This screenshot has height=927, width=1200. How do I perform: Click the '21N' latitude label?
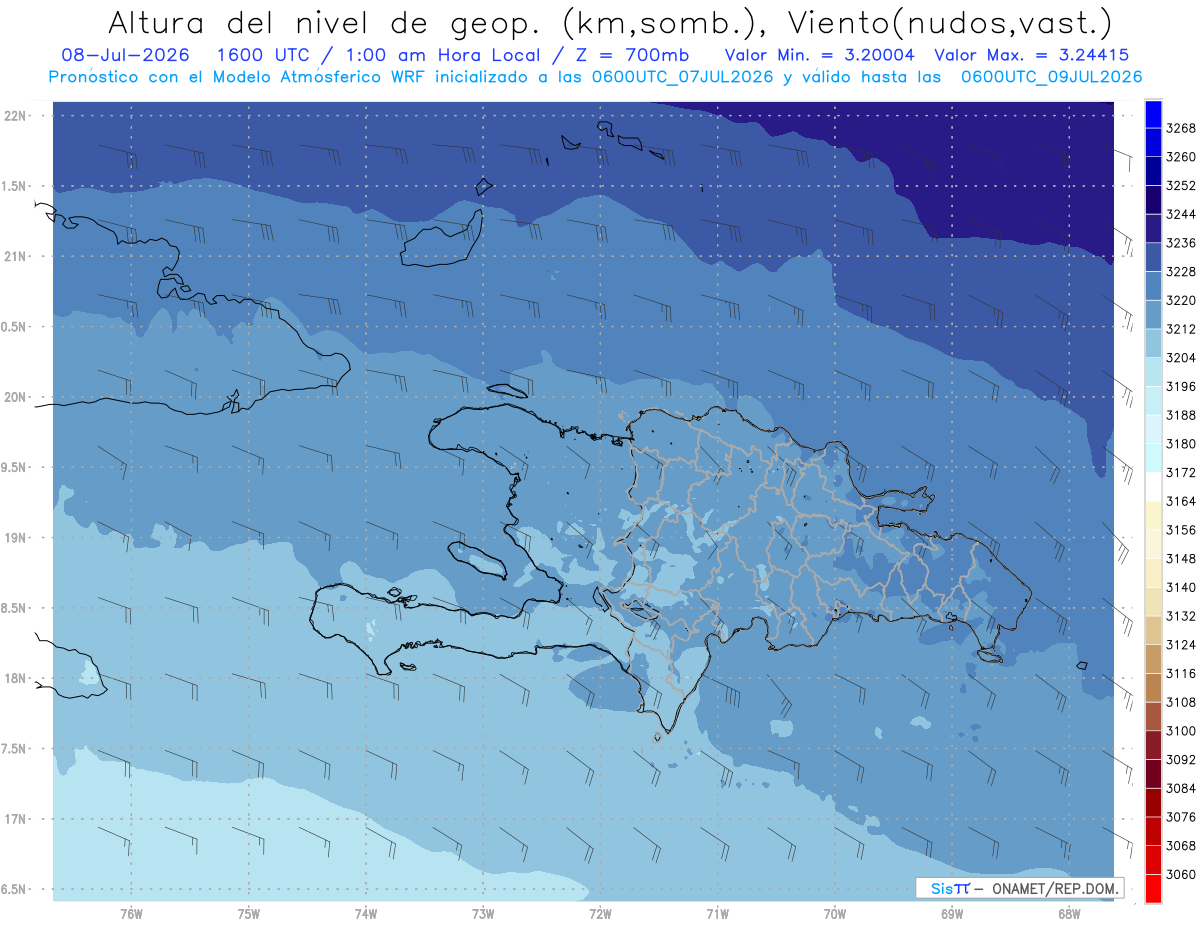17,257
